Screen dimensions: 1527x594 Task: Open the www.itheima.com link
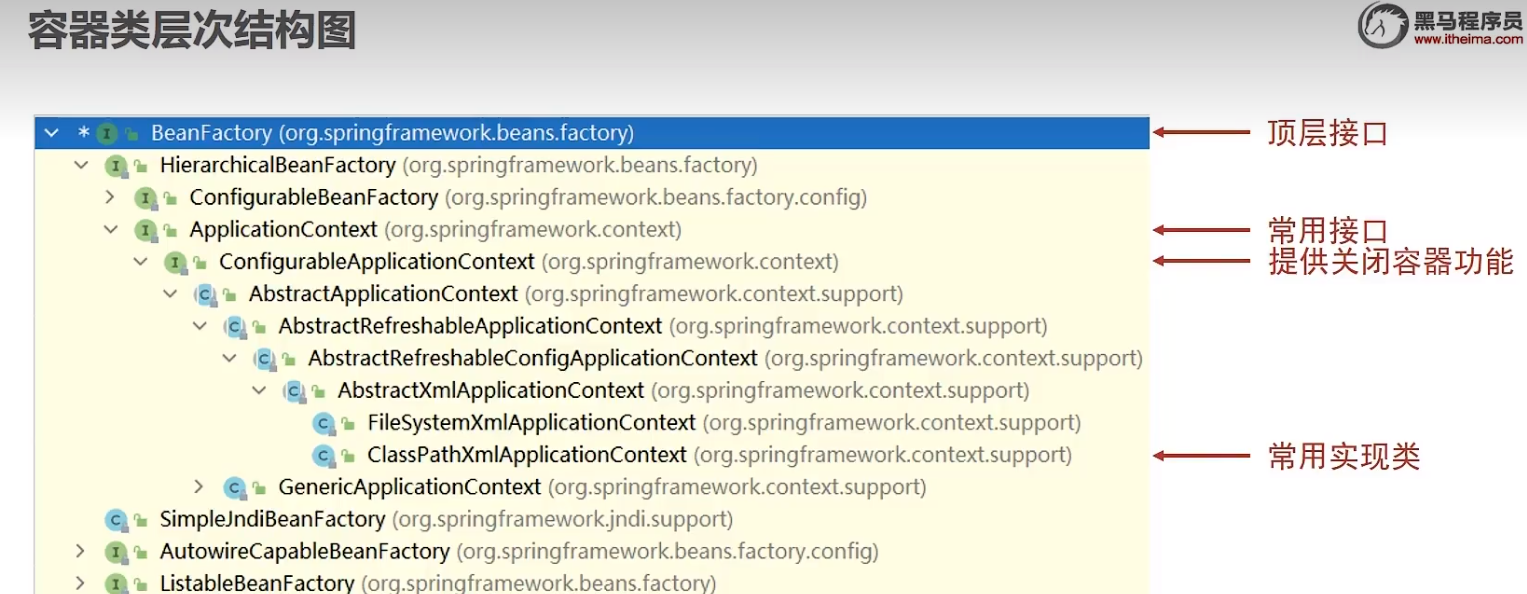[1467, 38]
